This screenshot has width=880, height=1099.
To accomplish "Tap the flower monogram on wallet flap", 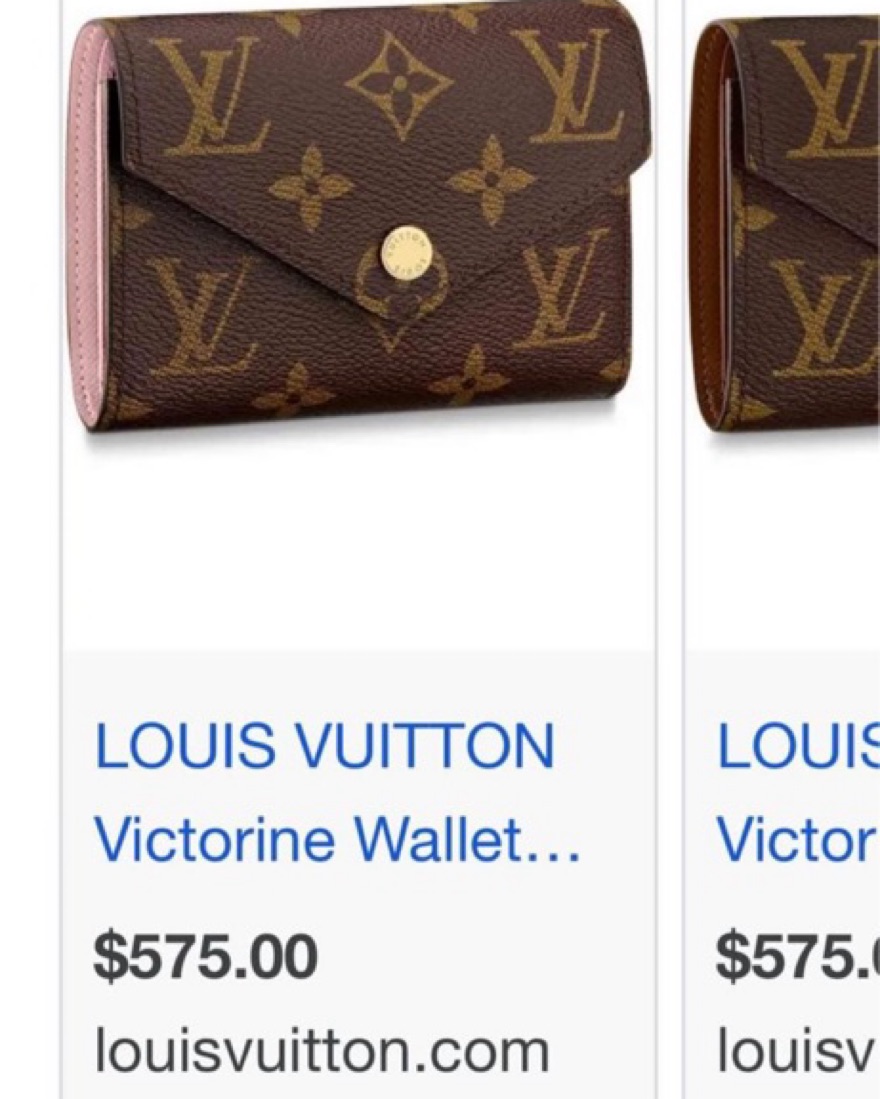I will [x=399, y=85].
